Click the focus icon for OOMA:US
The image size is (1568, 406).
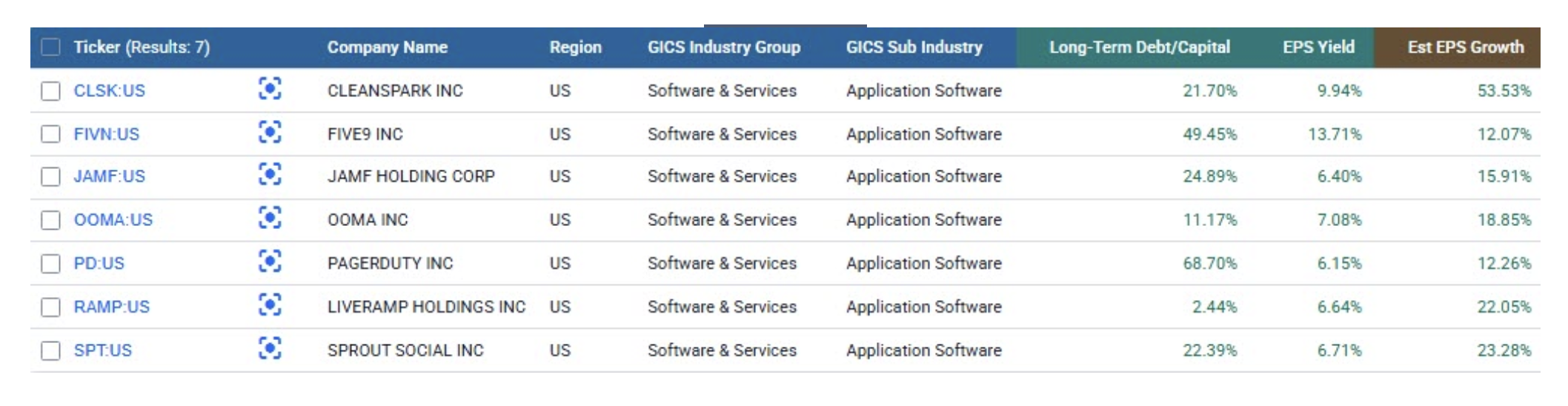[x=270, y=219]
